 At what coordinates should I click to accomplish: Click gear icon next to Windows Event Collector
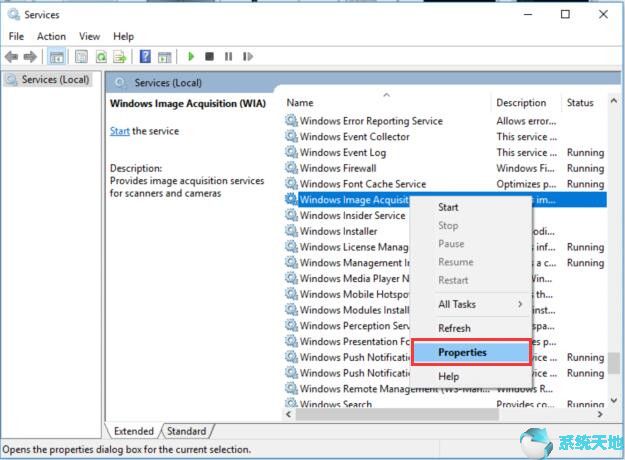(x=291, y=136)
